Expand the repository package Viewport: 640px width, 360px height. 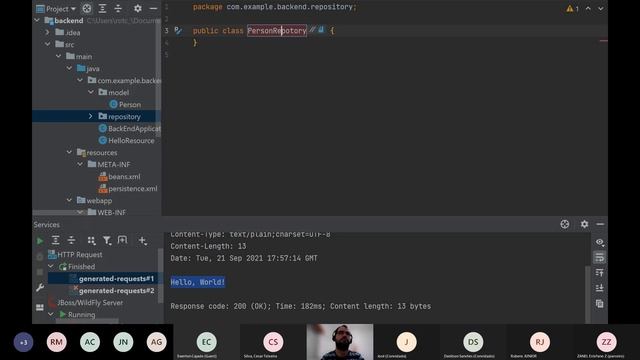tap(91, 116)
